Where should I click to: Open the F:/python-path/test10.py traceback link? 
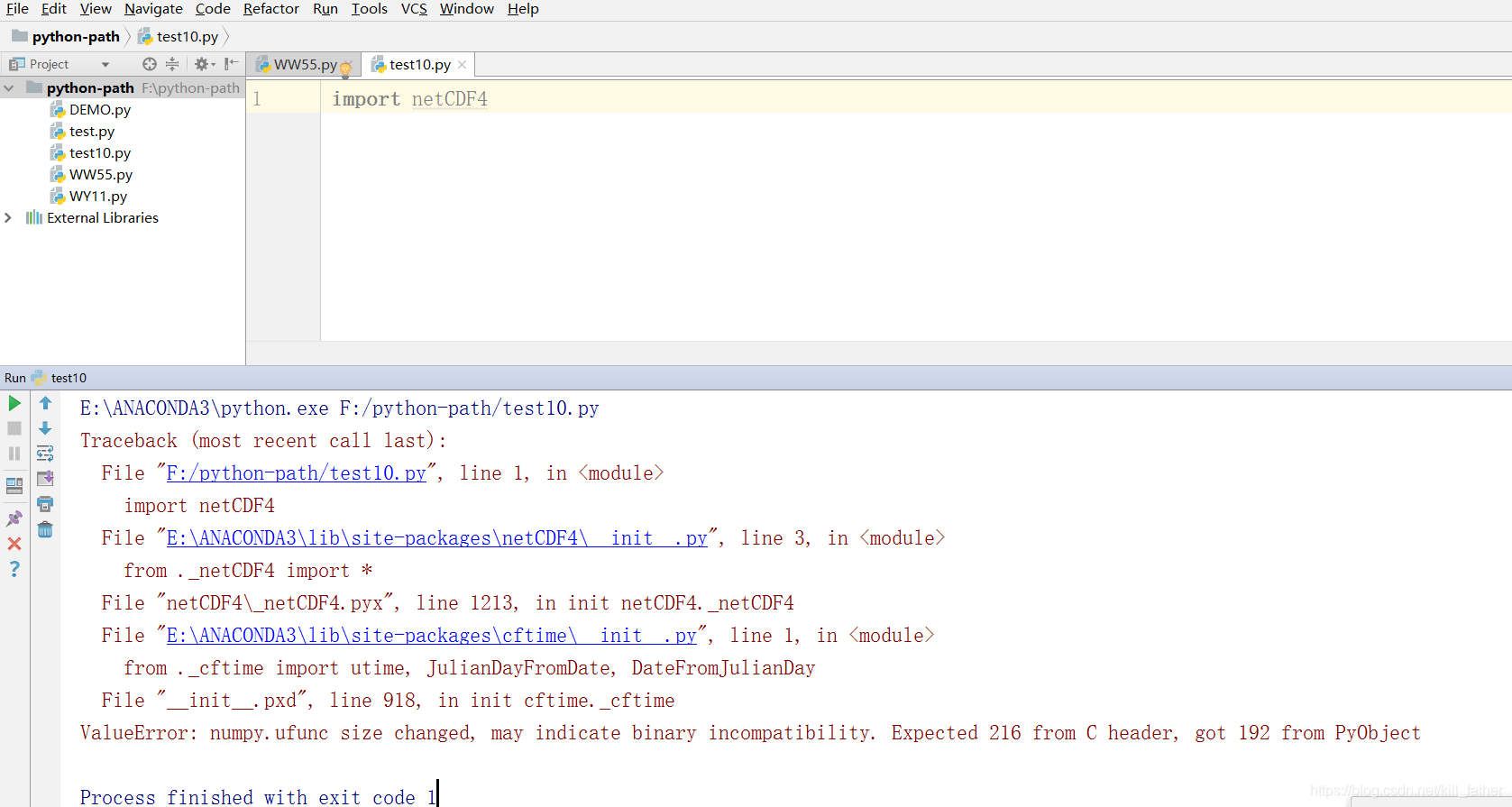(x=297, y=473)
